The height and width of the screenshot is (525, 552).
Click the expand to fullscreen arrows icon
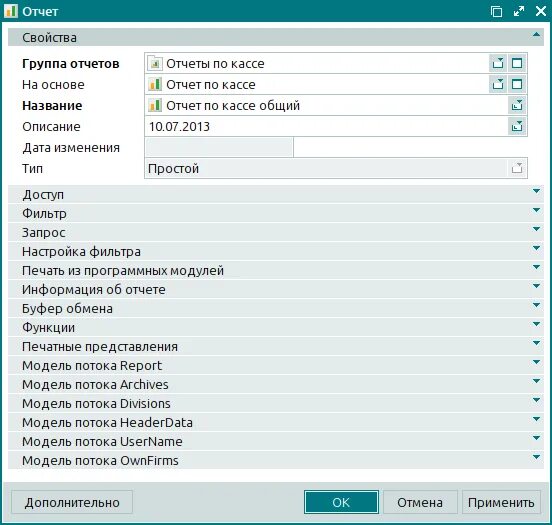tap(519, 11)
